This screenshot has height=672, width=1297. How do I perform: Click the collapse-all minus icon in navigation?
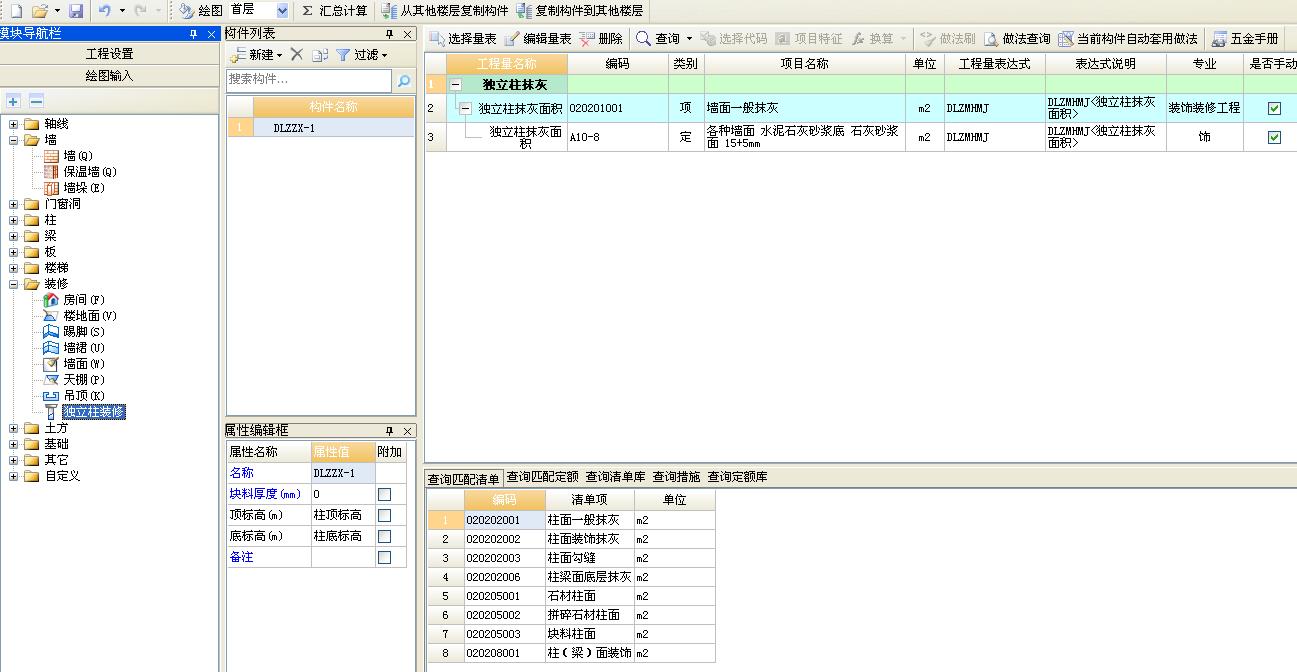tap(36, 101)
